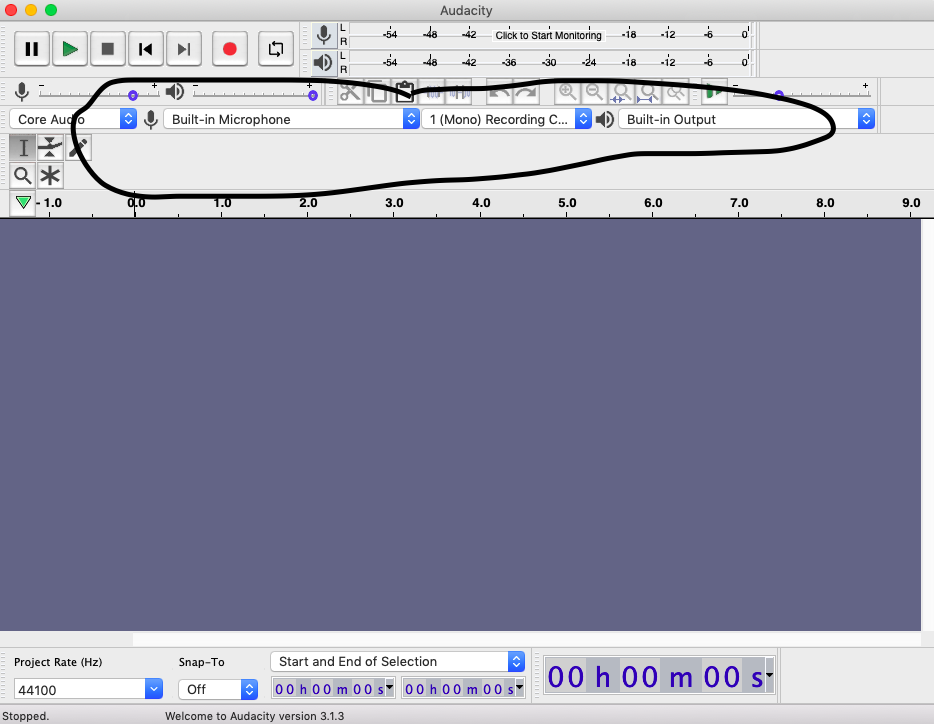Click the green timeline options triangle
This screenshot has width=934, height=724.
pyautogui.click(x=23, y=203)
